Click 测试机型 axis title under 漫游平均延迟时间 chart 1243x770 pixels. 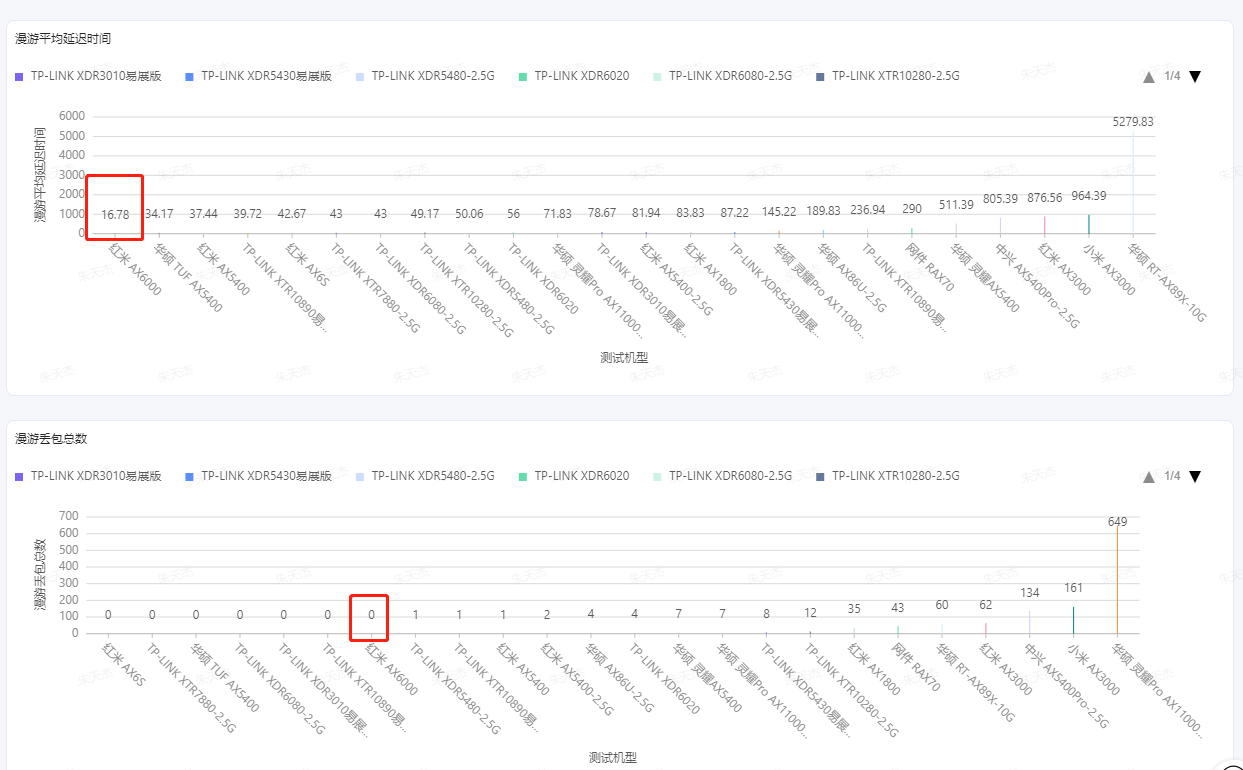624,357
